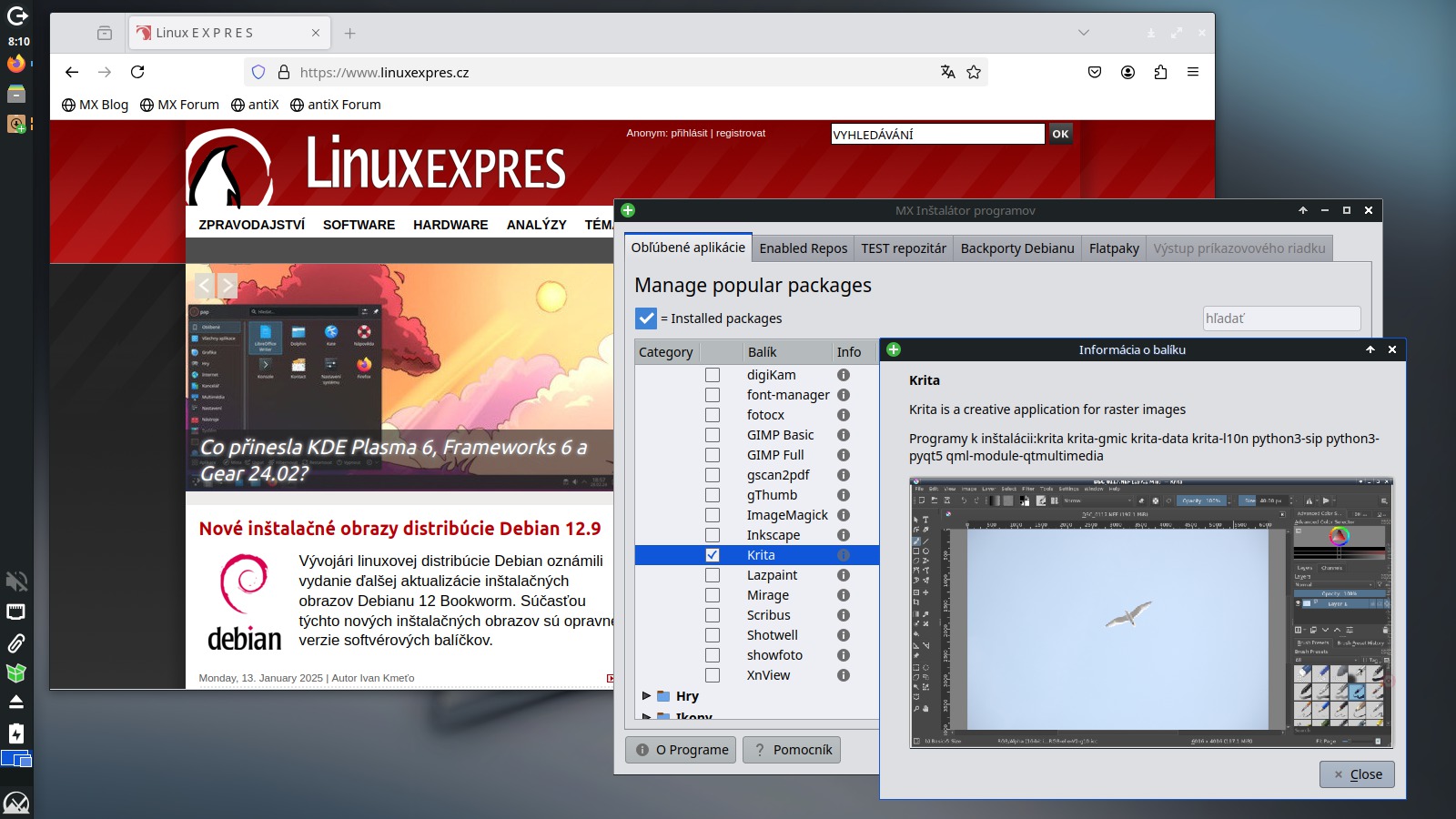The height and width of the screenshot is (819, 1456).
Task: Open antiX Forum bookmark
Action: (335, 105)
